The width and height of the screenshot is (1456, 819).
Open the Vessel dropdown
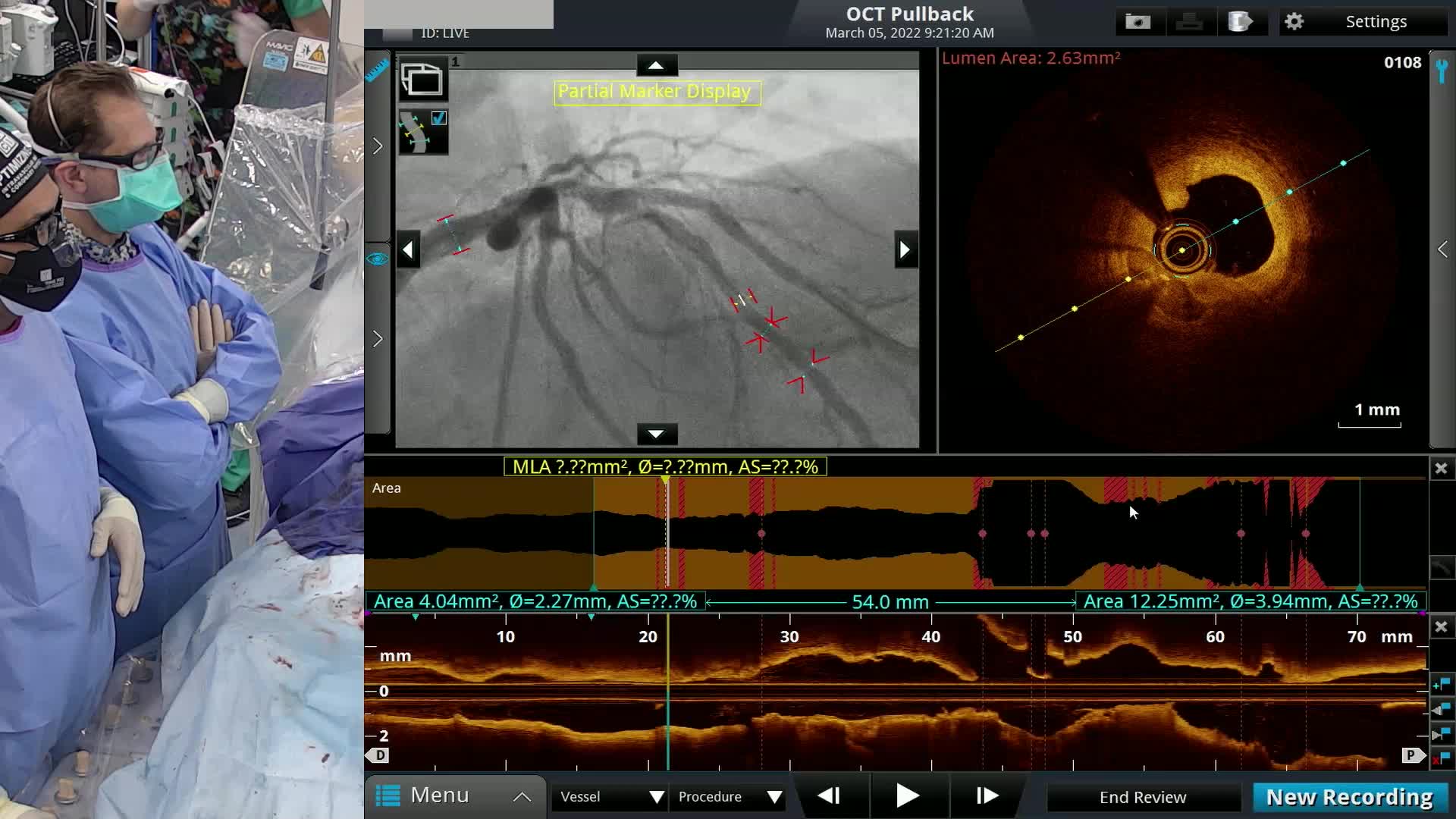610,797
